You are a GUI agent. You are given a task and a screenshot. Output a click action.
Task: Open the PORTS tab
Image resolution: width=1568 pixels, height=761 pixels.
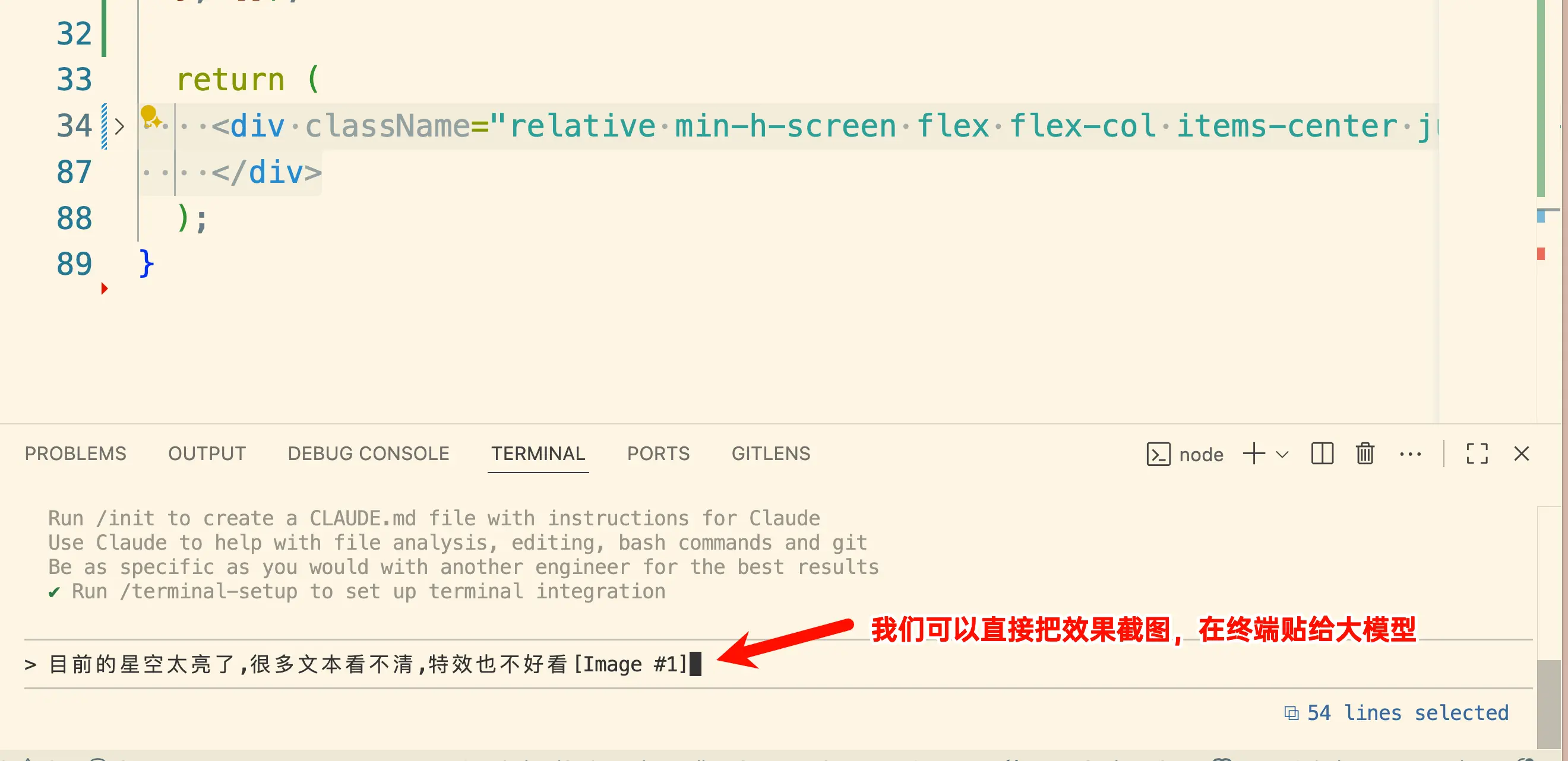click(658, 454)
